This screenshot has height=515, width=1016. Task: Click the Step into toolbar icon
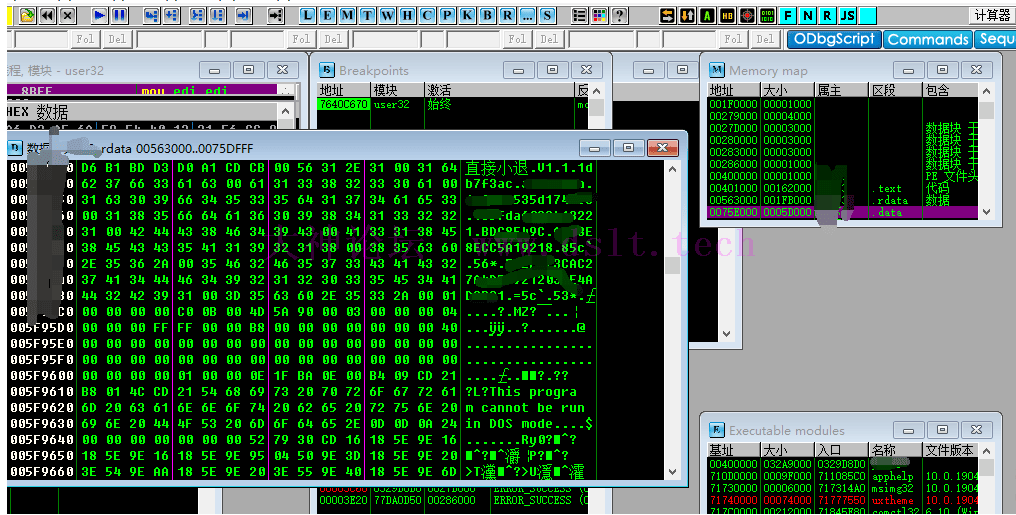(x=151, y=15)
